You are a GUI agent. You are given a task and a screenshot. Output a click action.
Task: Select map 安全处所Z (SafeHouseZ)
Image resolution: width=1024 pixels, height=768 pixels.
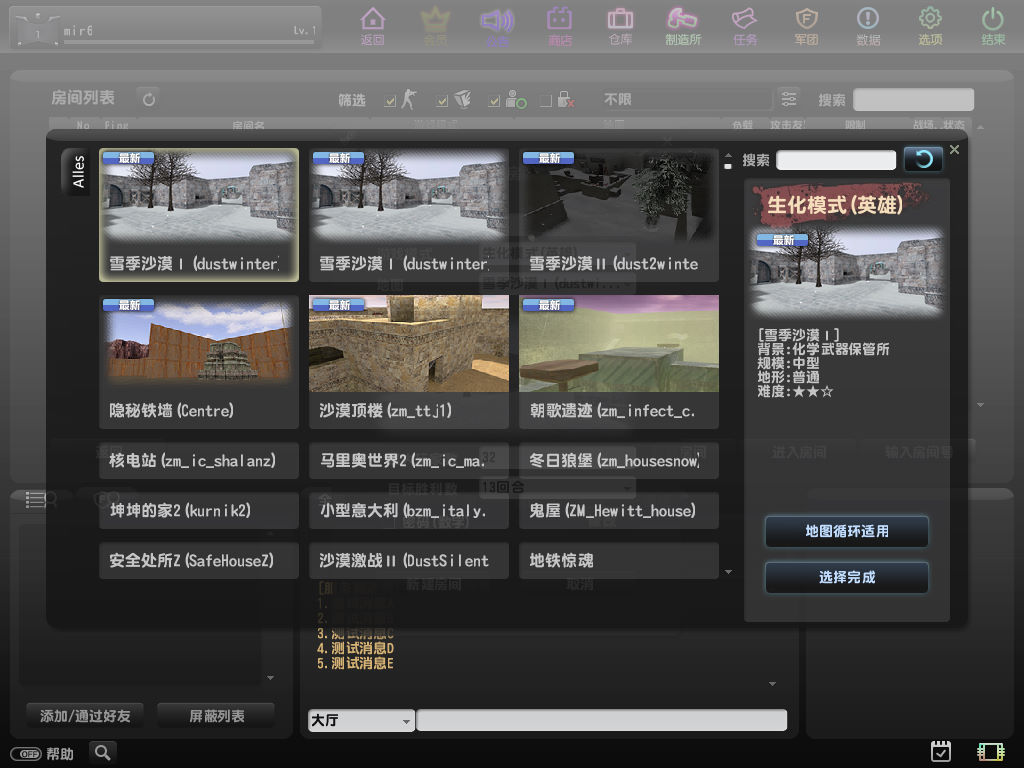click(199, 560)
